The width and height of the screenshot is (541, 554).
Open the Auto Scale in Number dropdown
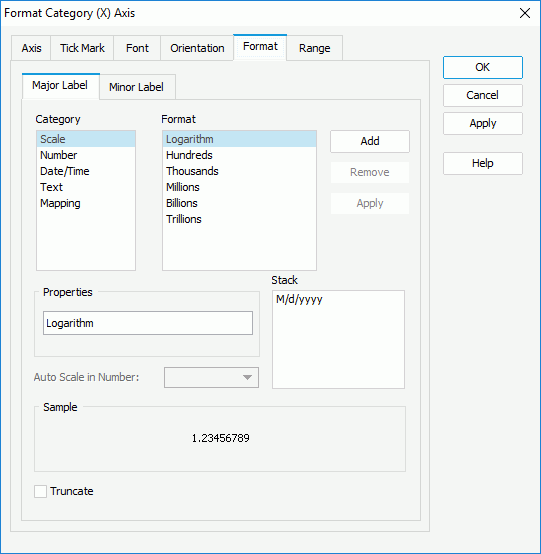tap(211, 377)
